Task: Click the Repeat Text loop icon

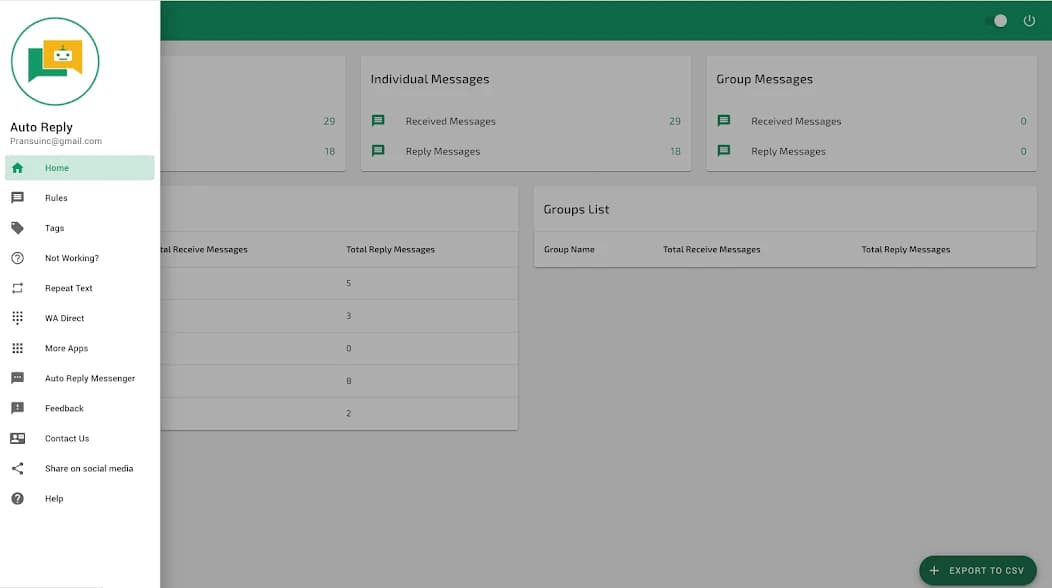Action: coord(17,288)
